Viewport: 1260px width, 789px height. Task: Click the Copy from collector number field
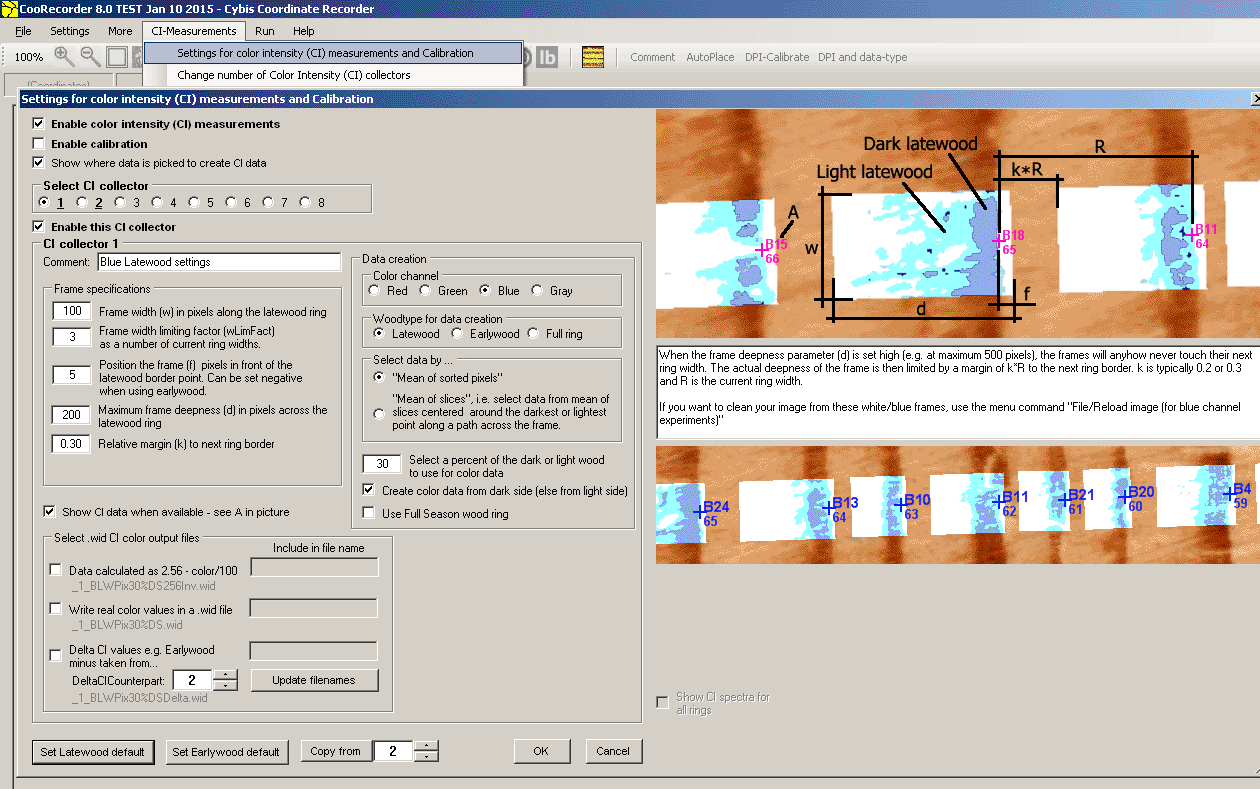(x=394, y=751)
